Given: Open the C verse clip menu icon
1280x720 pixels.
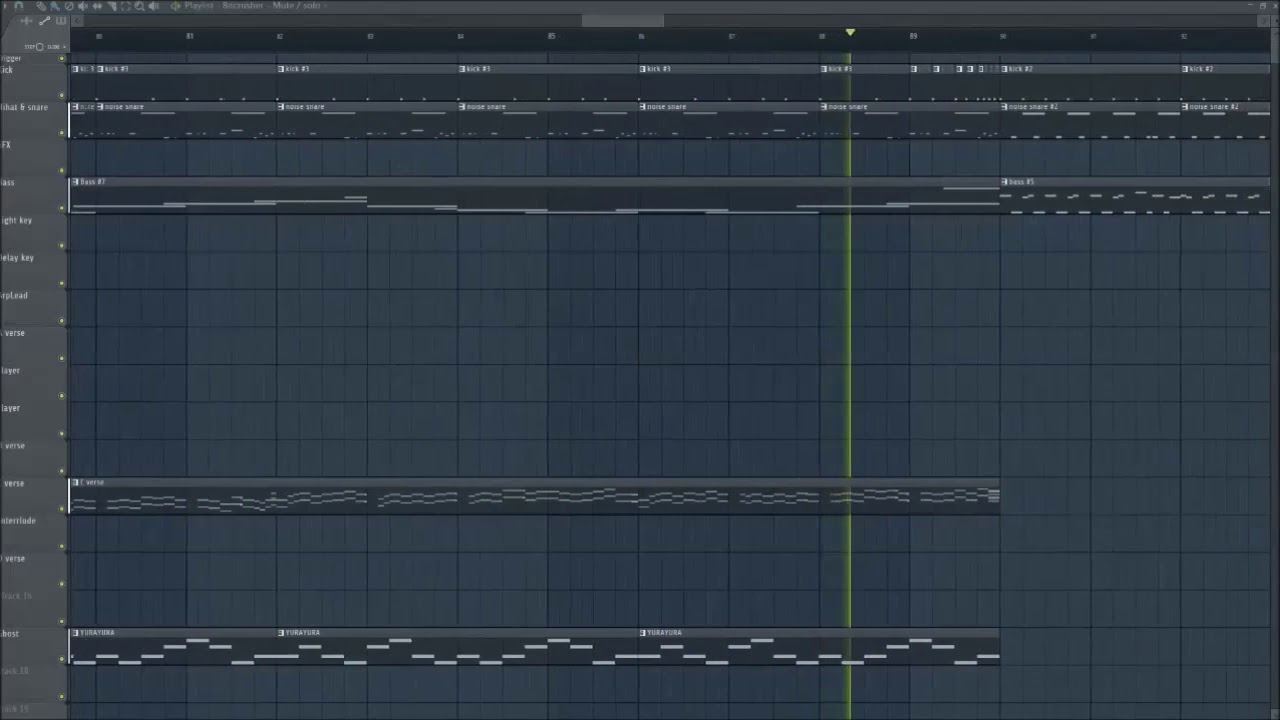Looking at the screenshot, I should (x=75, y=483).
